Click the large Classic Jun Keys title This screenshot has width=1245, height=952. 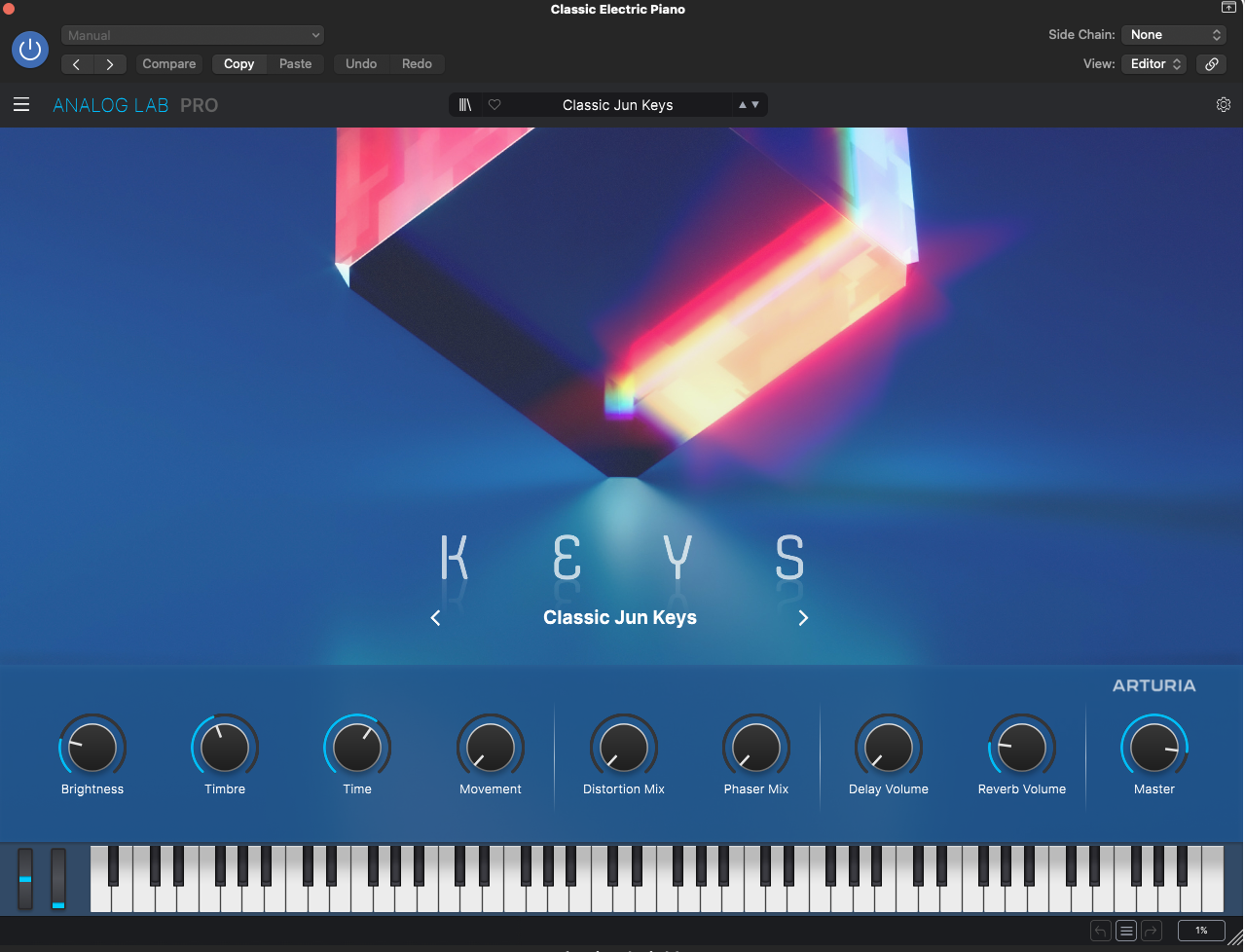(x=620, y=618)
